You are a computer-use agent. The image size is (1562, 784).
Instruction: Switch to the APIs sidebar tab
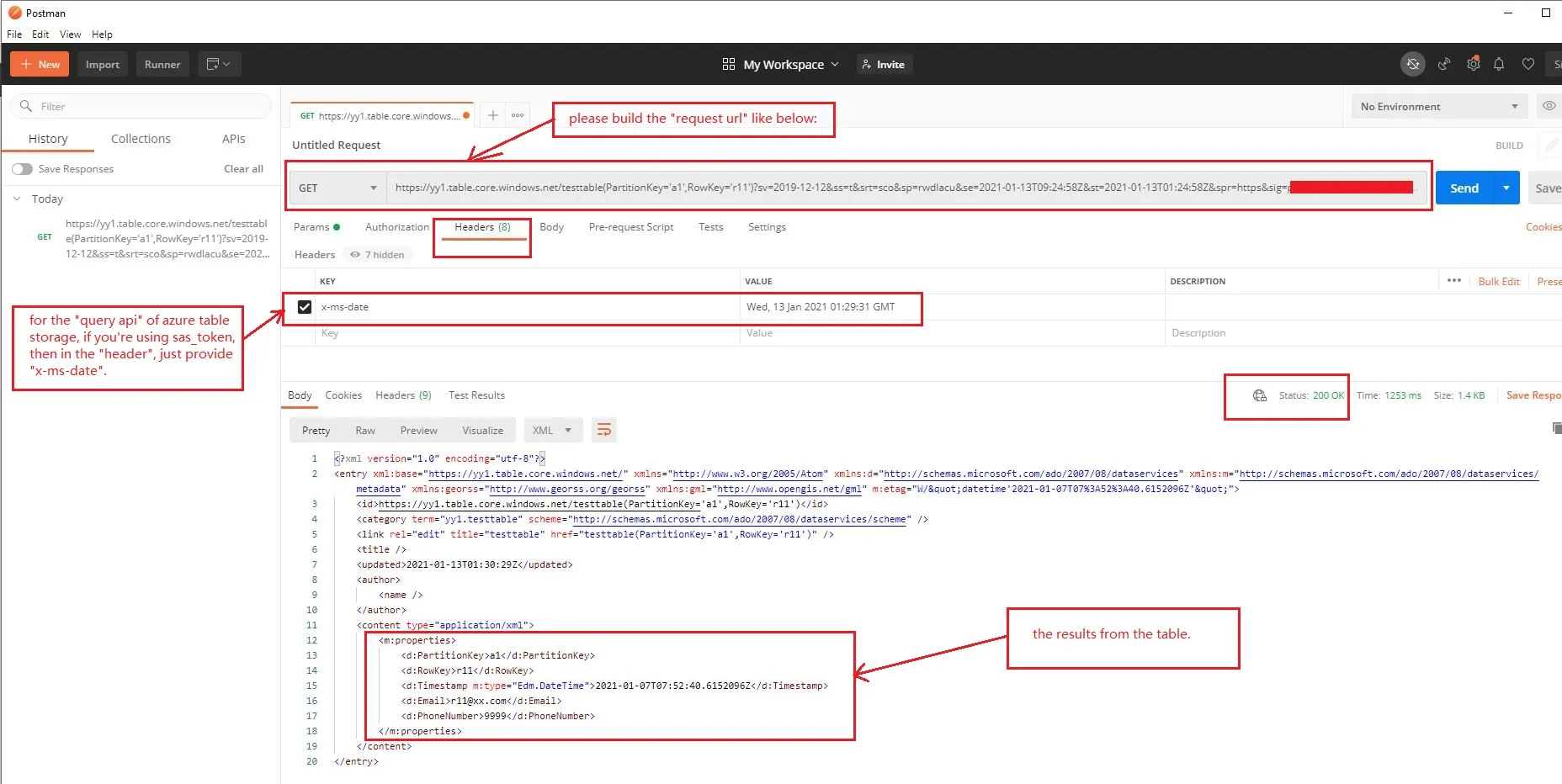click(x=234, y=139)
